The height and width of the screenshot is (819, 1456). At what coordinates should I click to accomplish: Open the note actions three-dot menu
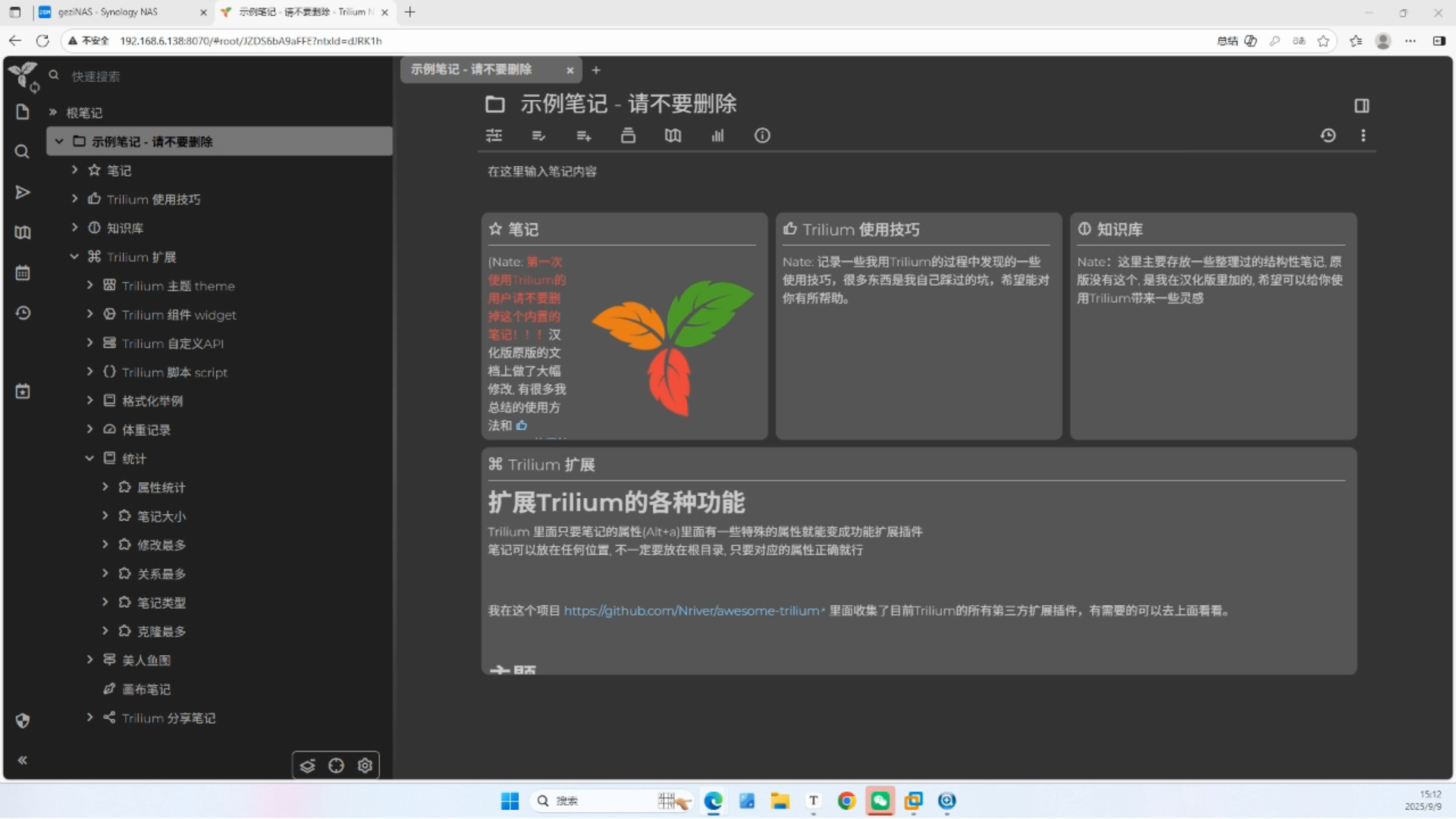point(1363,135)
